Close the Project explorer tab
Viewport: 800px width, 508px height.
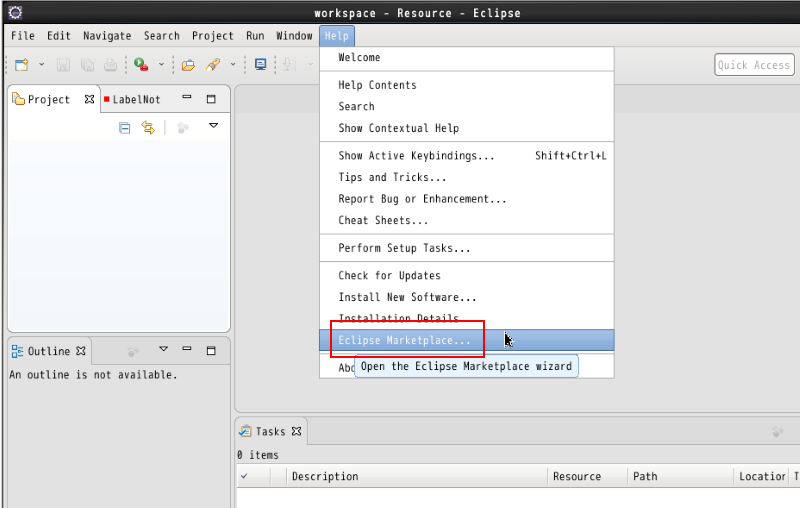89,99
